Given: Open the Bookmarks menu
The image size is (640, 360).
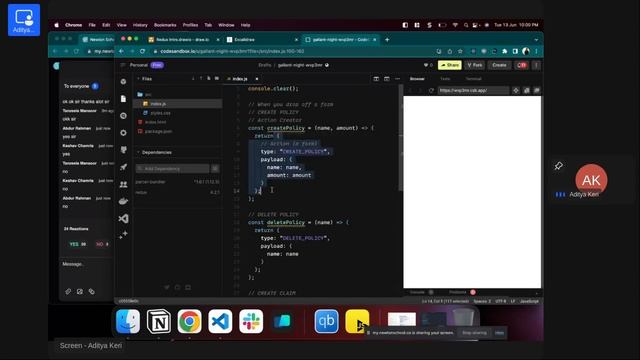Looking at the screenshot, I should point(165,25).
